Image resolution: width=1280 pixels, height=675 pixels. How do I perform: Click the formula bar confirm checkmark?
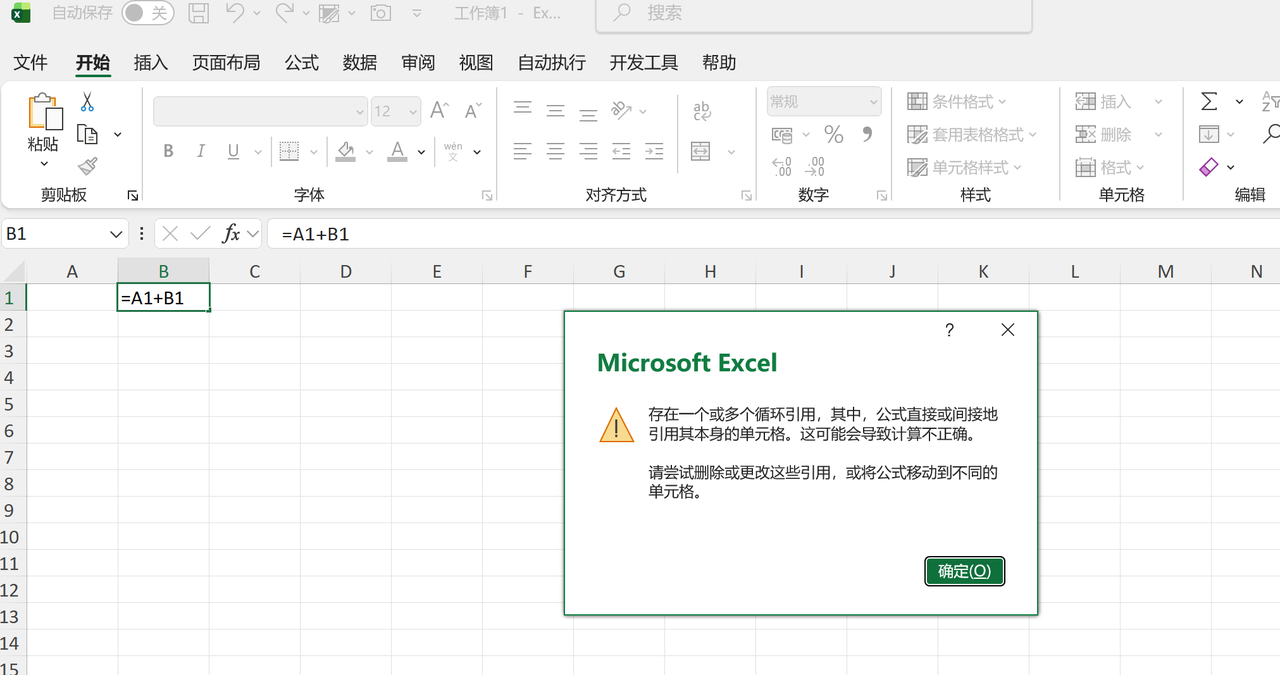[200, 234]
